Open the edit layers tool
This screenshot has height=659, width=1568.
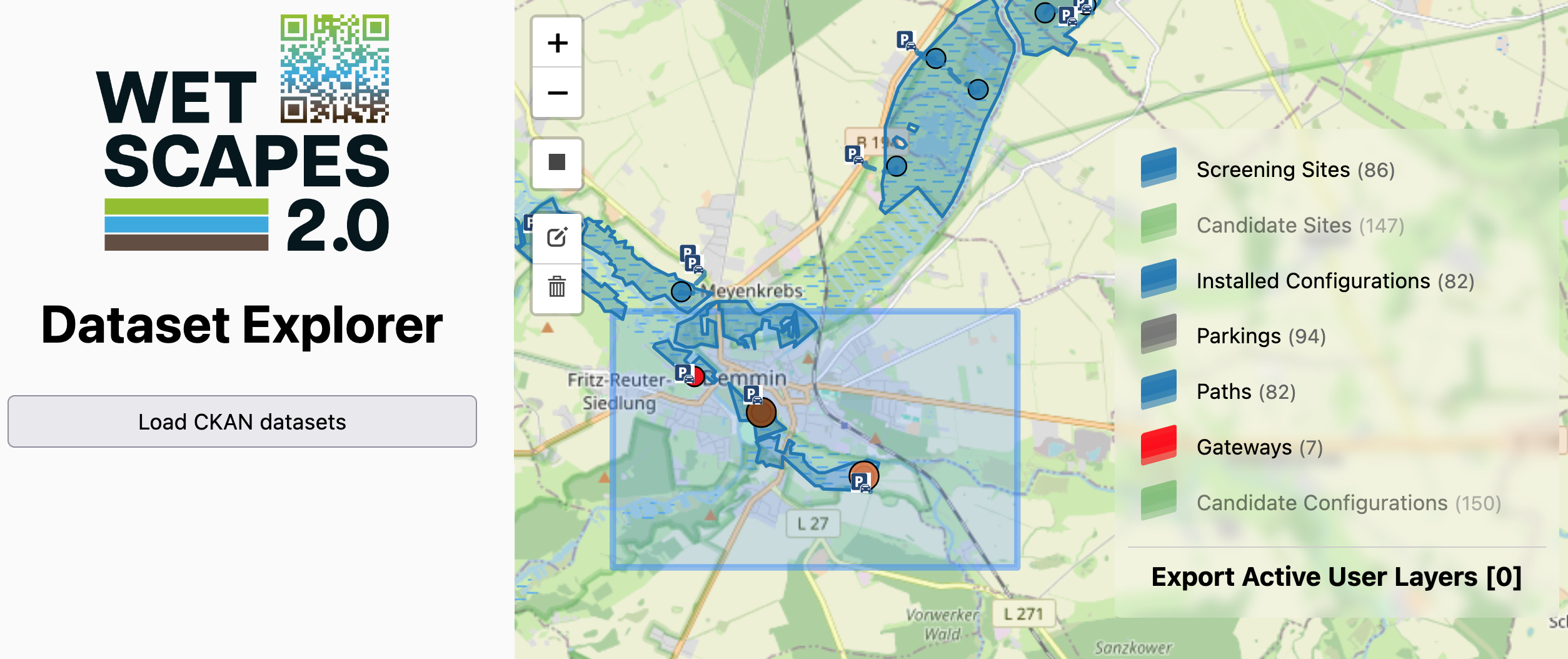click(x=557, y=238)
